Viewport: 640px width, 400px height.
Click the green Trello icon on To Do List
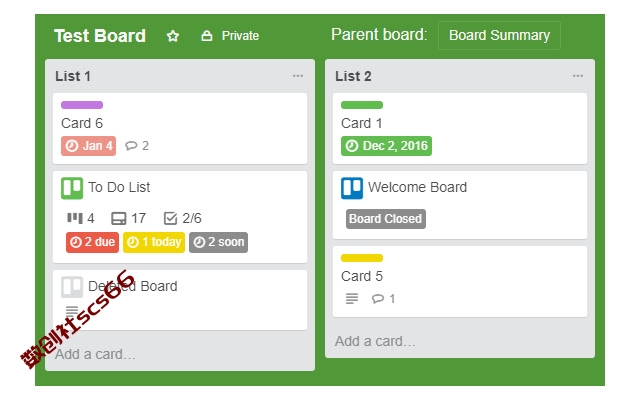[x=72, y=188]
